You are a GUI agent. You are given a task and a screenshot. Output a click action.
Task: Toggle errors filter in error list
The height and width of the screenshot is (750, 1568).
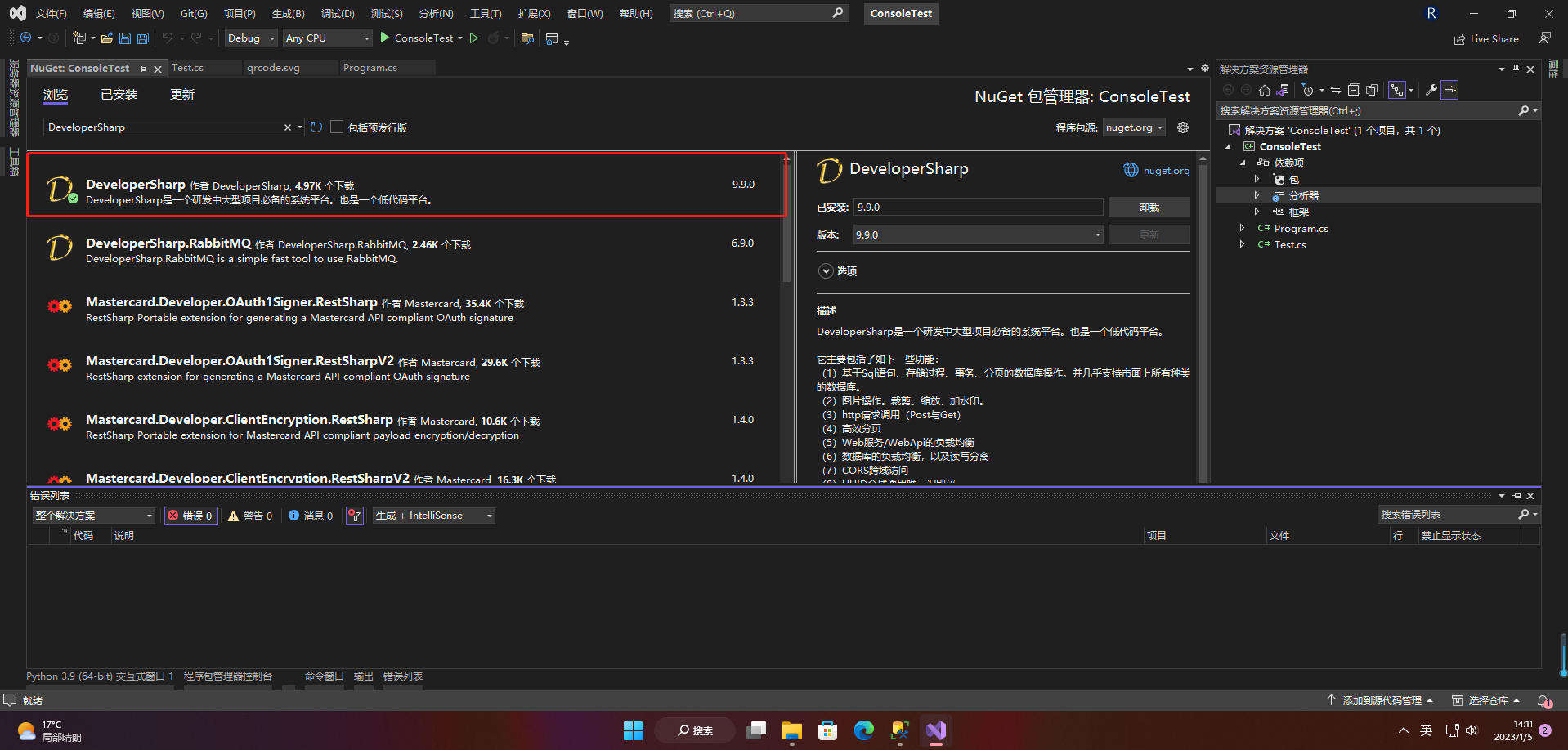[191, 516]
